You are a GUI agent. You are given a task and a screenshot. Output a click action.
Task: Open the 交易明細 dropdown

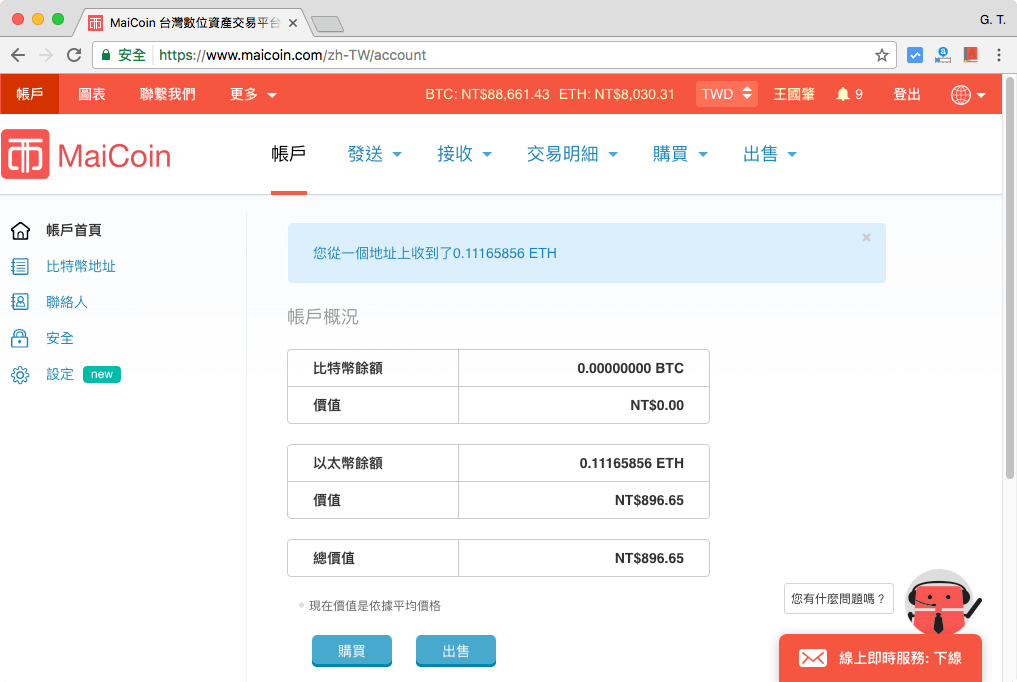point(572,154)
